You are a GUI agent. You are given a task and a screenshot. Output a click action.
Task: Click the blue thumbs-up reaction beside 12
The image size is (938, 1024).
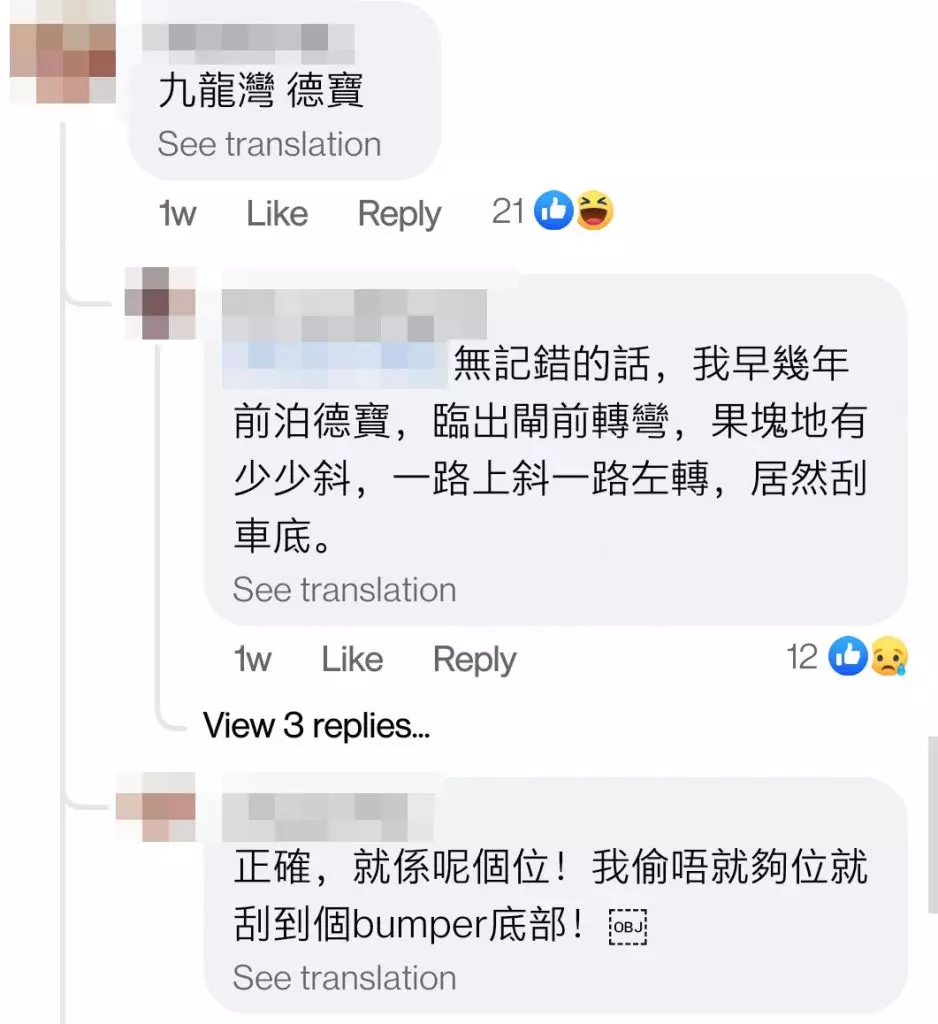(x=848, y=656)
